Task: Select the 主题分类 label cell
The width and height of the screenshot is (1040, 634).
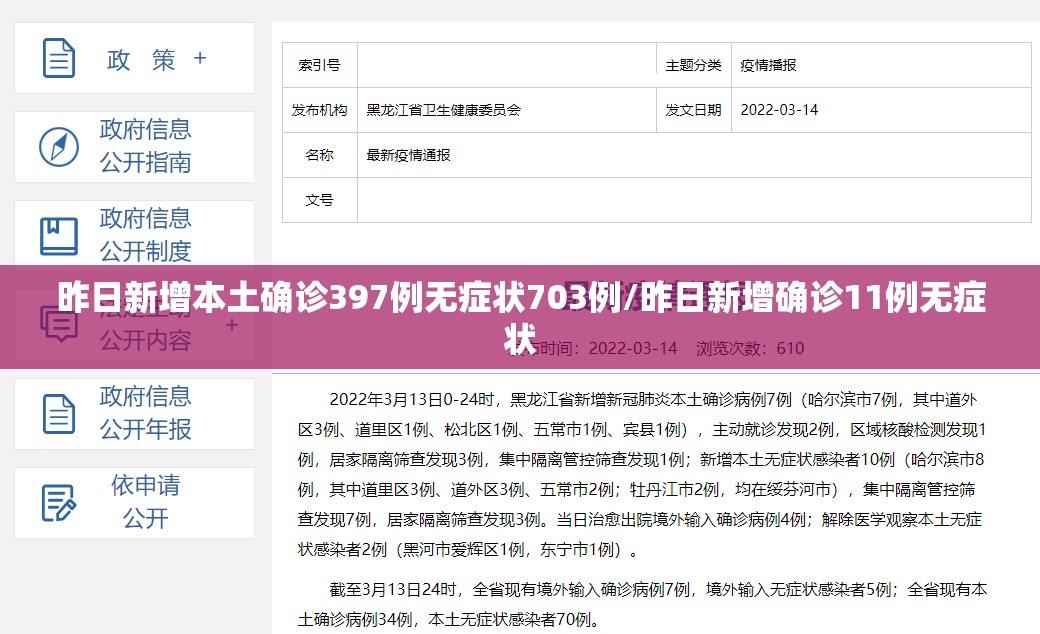Action: pos(693,65)
